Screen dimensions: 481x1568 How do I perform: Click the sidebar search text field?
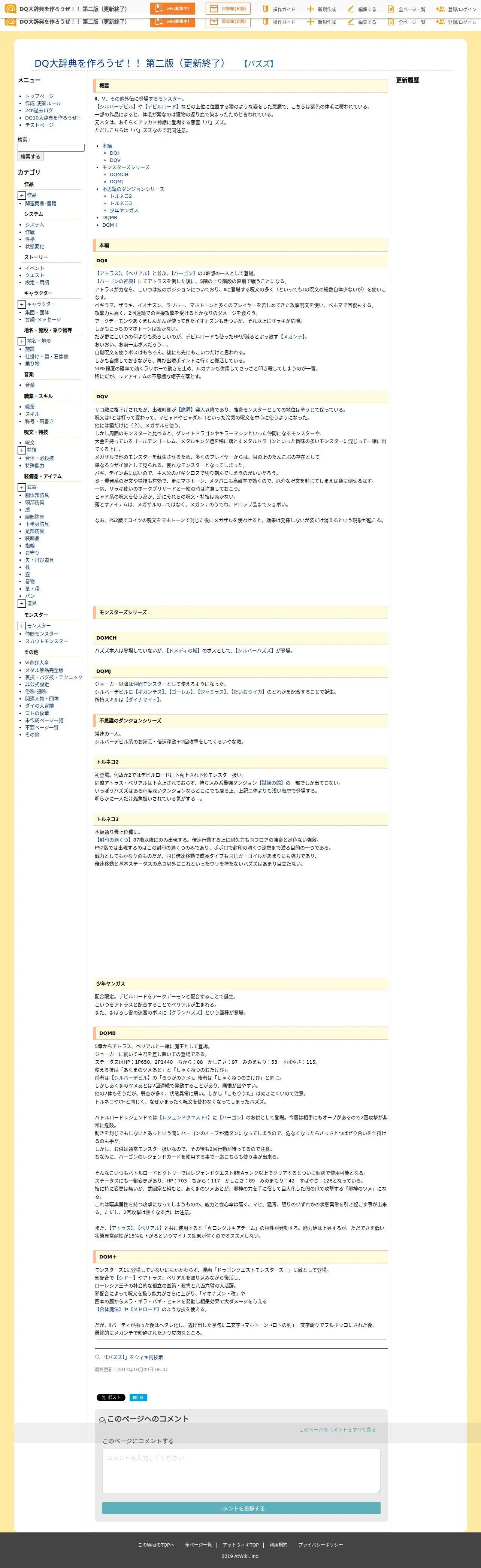(x=51, y=147)
